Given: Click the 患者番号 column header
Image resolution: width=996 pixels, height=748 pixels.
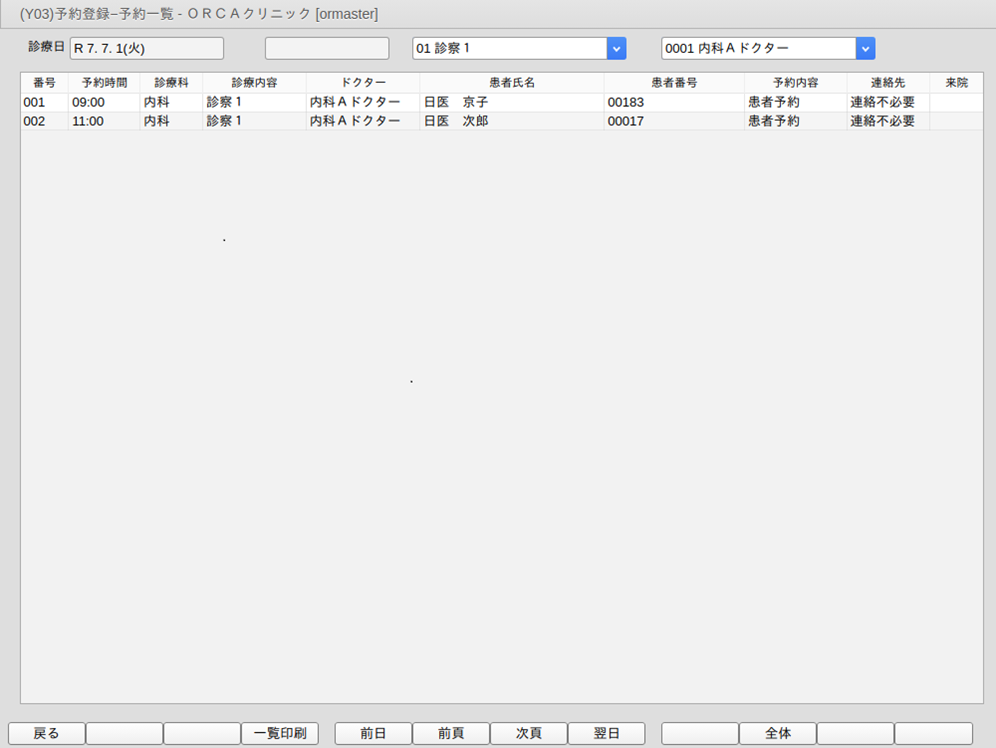Looking at the screenshot, I should pos(674,82).
